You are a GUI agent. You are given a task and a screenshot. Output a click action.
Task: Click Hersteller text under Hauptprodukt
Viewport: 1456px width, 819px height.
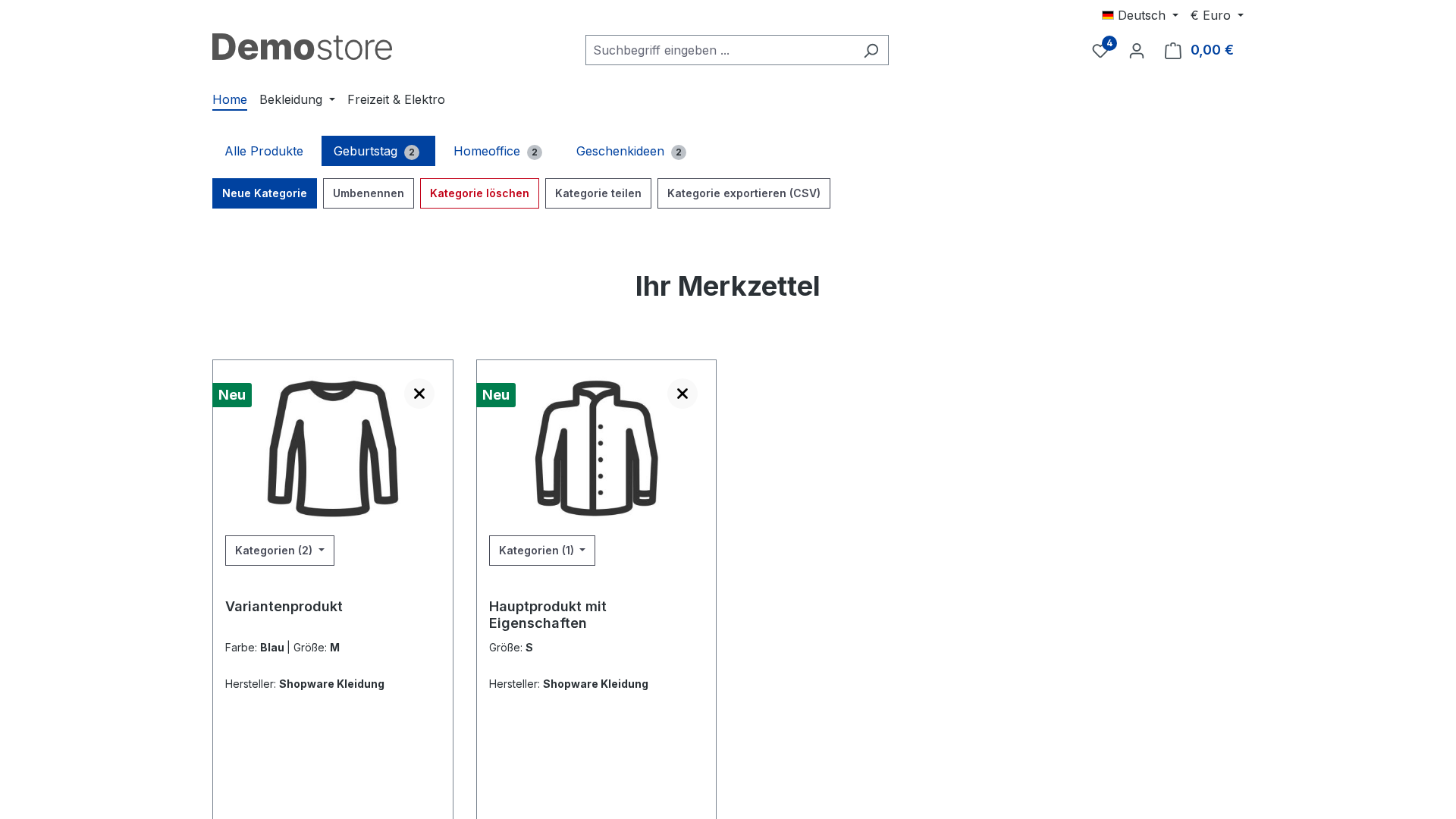click(x=569, y=684)
